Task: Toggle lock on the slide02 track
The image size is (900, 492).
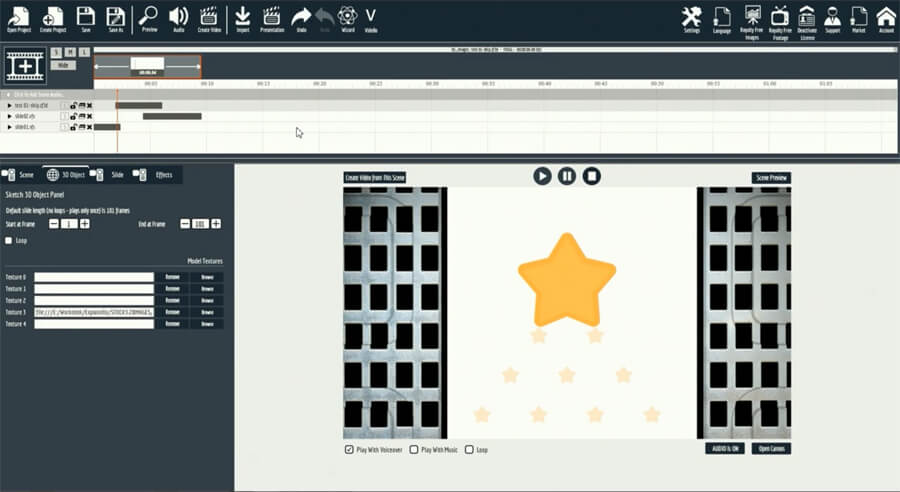Action: (73, 117)
